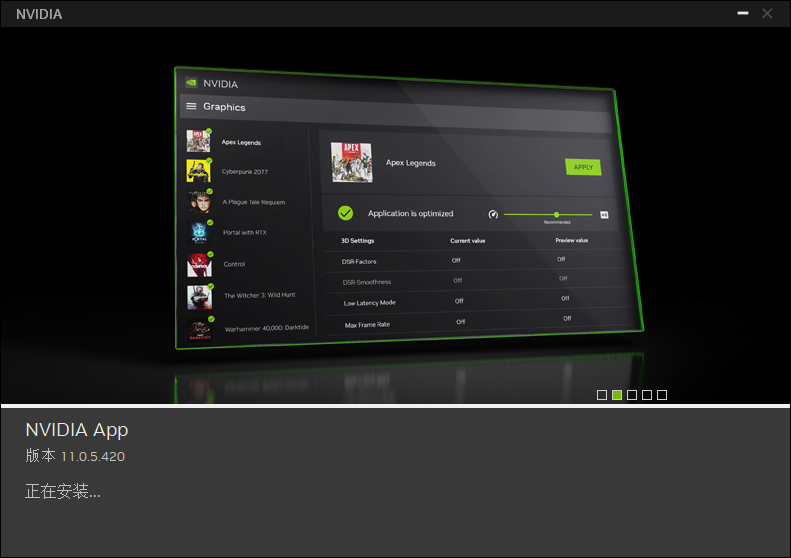Image resolution: width=791 pixels, height=558 pixels.
Task: Select the fourth slideshow indicator square
Action: coord(647,395)
